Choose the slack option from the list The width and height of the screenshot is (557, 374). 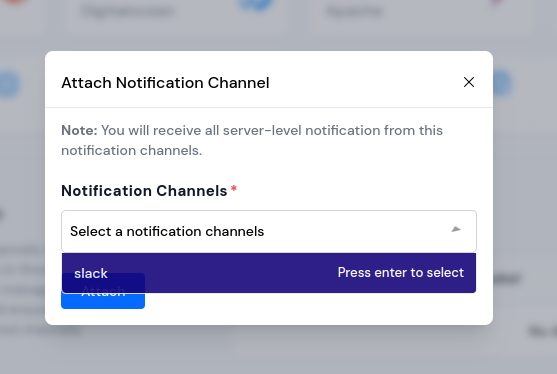(91, 273)
